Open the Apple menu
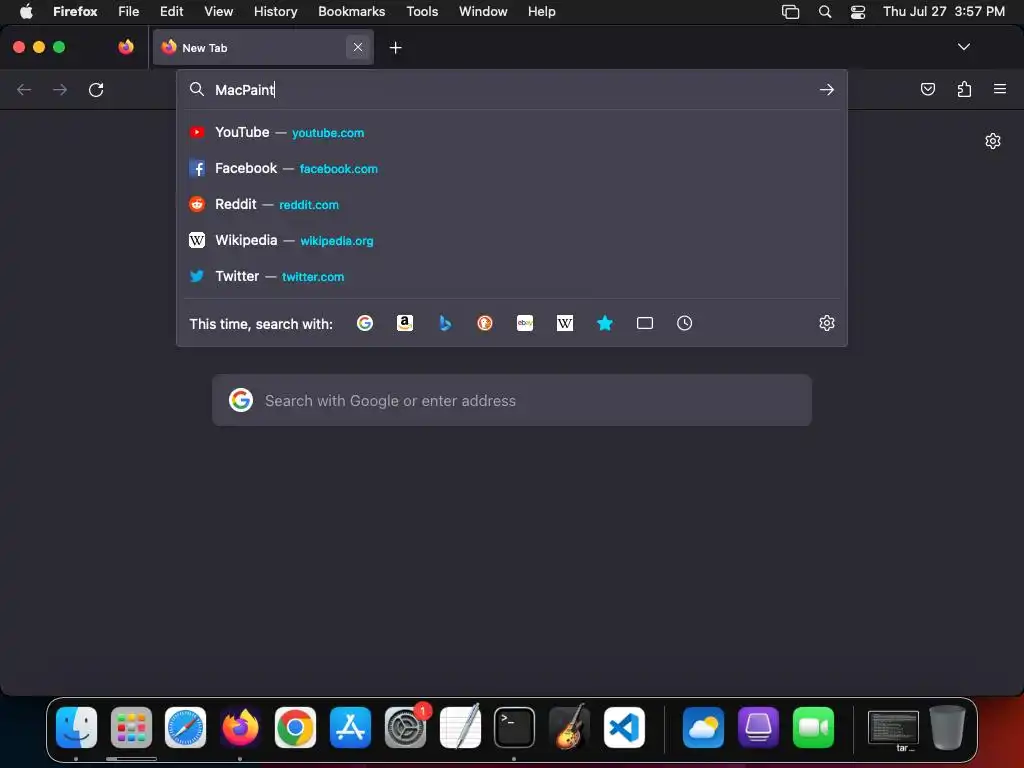Viewport: 1024px width, 768px height. 26,11
